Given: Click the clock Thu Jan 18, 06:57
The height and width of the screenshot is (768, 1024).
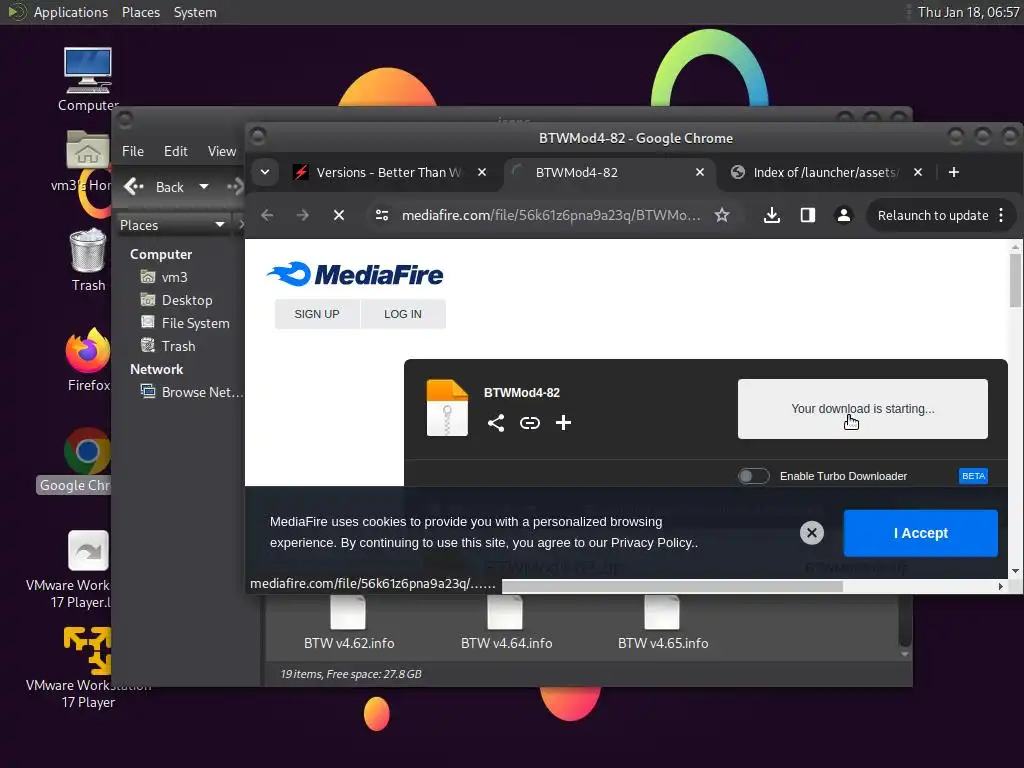Looking at the screenshot, I should click(968, 12).
